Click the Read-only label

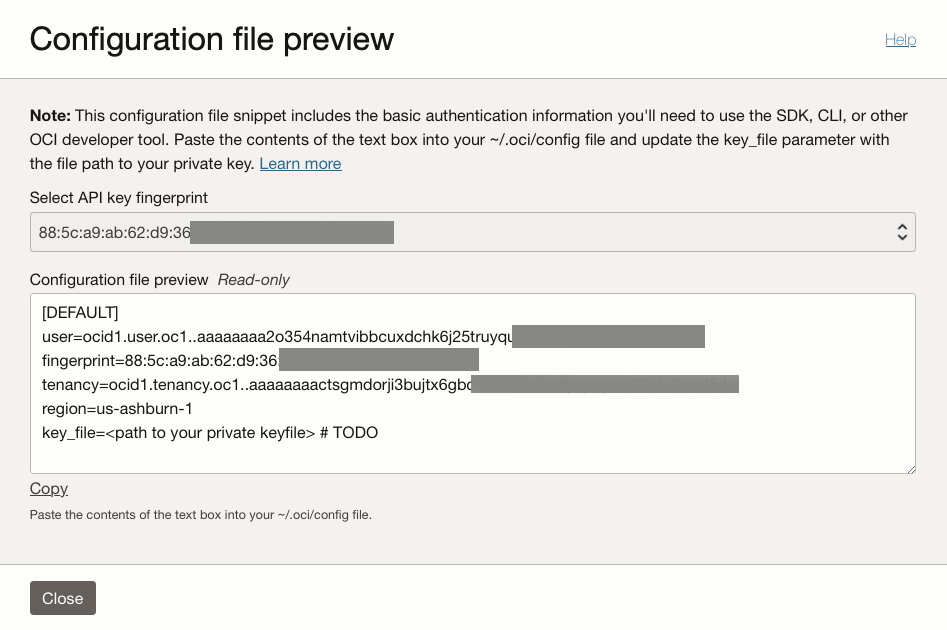253,279
